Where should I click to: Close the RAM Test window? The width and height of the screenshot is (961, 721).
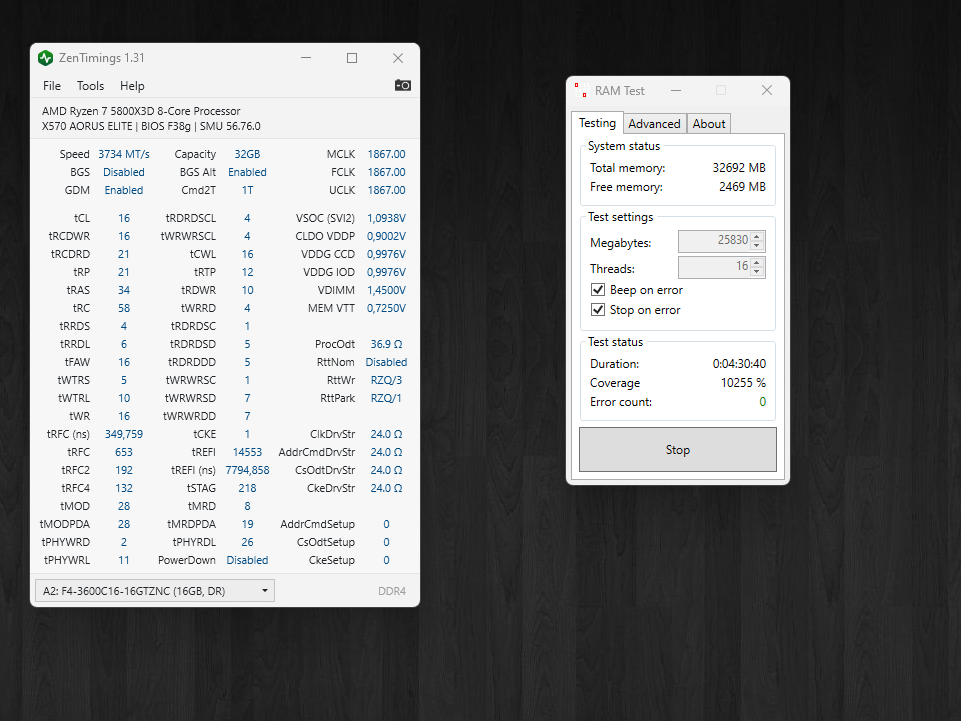(767, 90)
